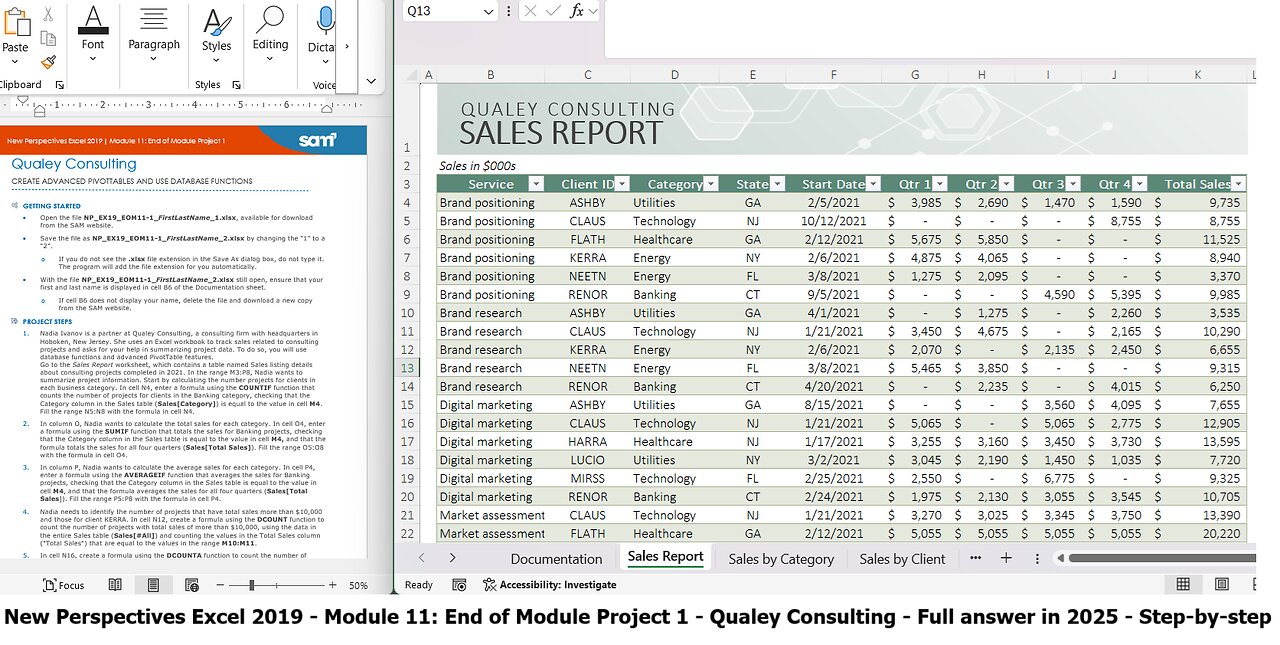Click the Copy icon in Word ribbon

[x=48, y=39]
